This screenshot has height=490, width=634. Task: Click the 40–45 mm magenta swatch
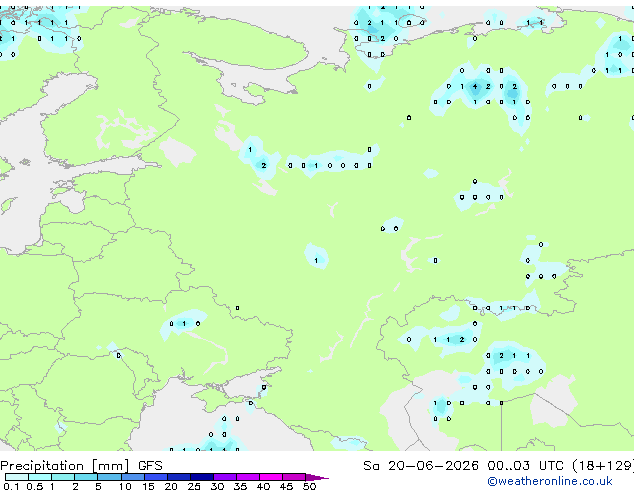271,477
